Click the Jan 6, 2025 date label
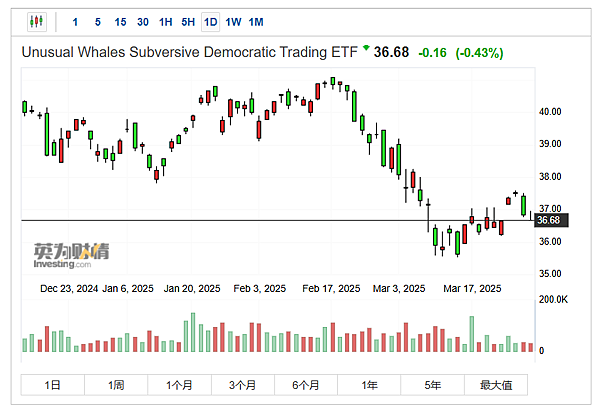The image size is (600, 414). pos(128,288)
